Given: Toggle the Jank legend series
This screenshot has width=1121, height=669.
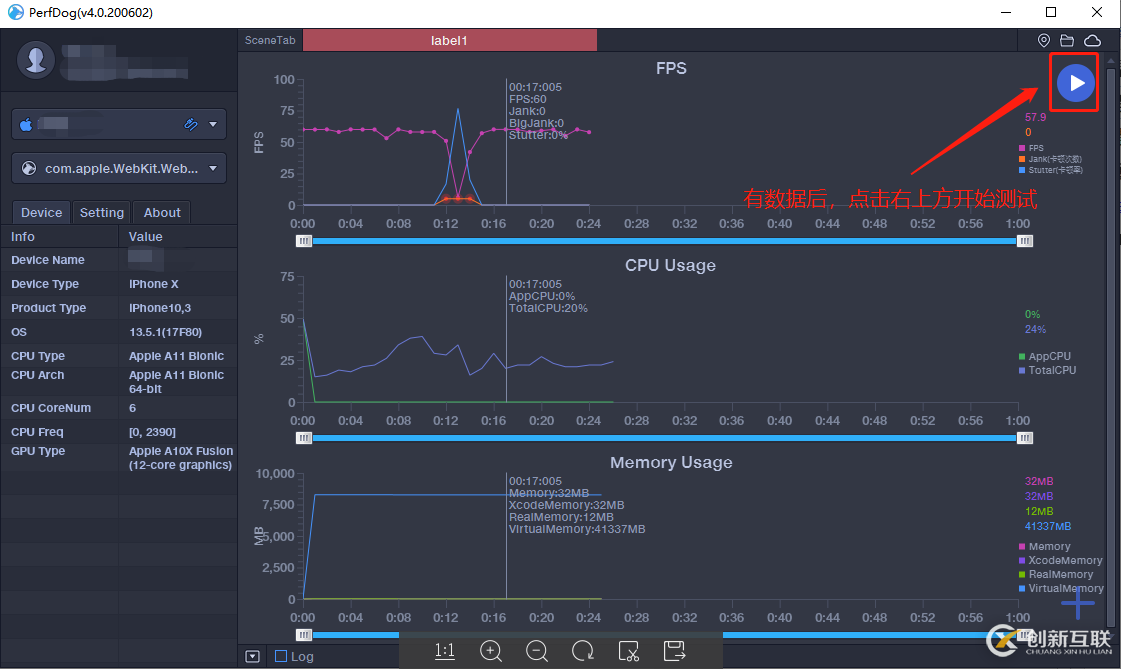Looking at the screenshot, I should tap(1050, 159).
